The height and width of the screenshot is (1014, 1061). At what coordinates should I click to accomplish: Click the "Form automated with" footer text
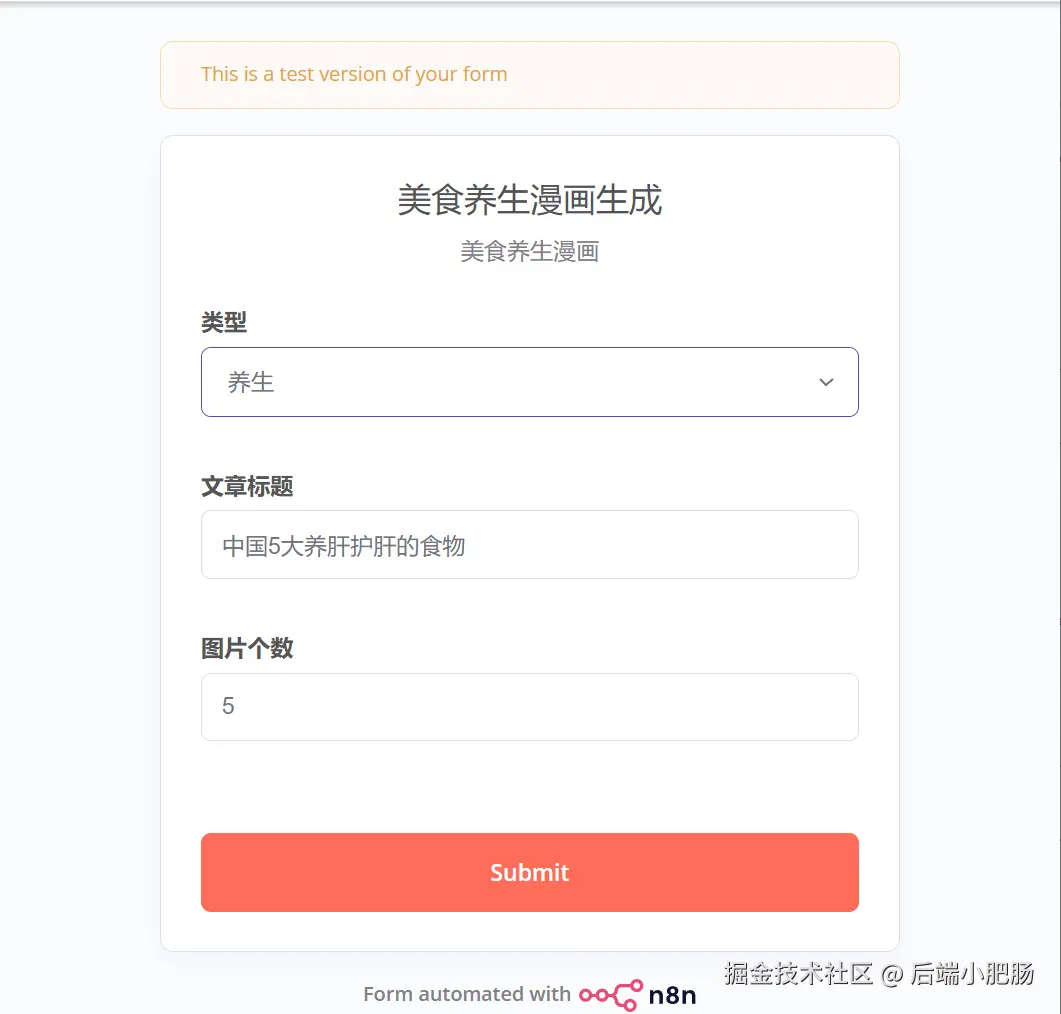[466, 994]
